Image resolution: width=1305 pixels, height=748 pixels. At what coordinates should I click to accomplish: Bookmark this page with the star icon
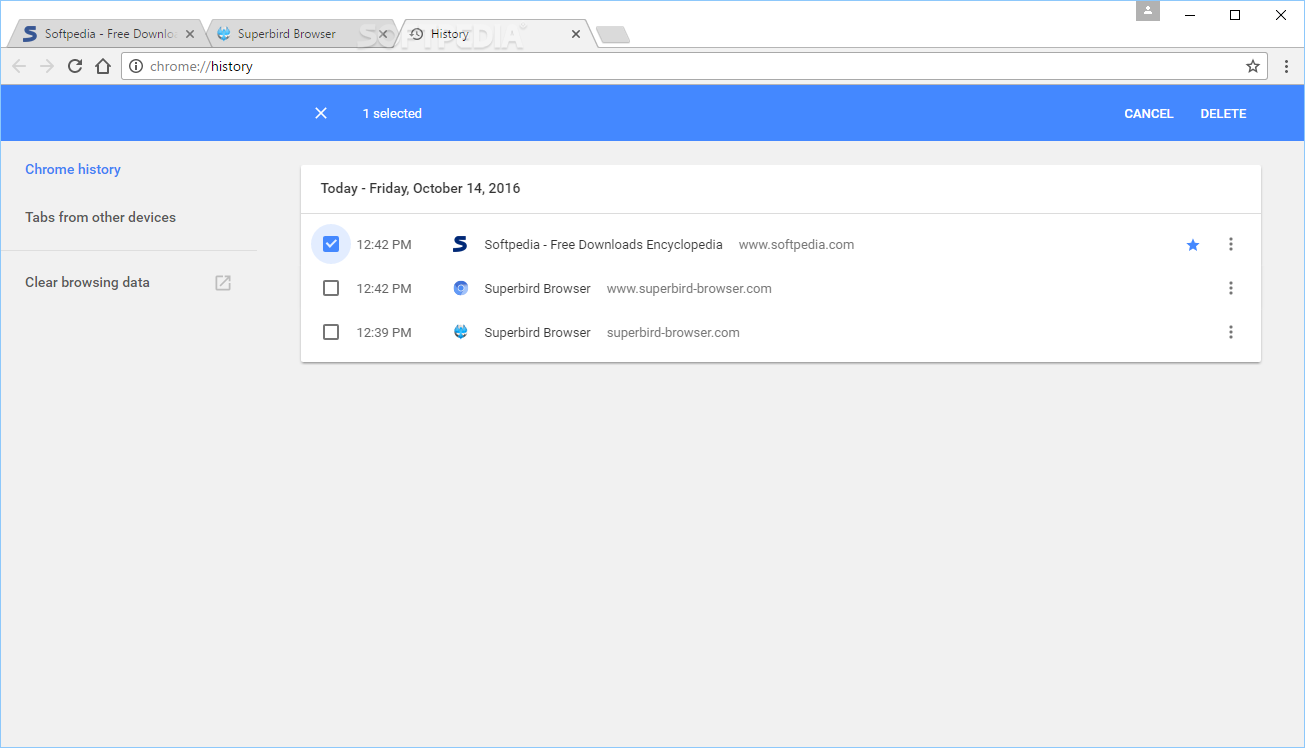click(1252, 66)
